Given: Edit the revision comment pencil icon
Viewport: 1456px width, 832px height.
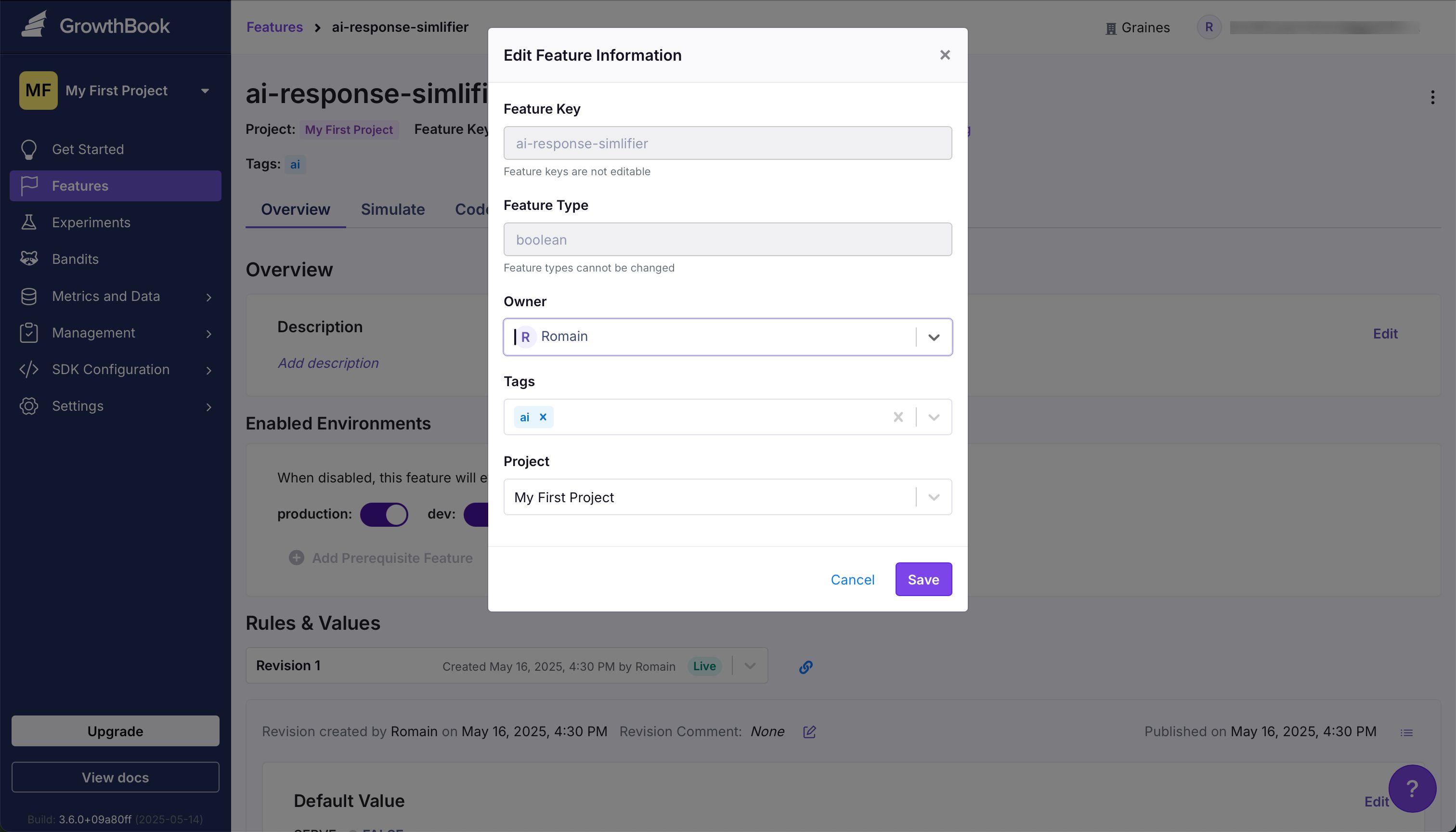Looking at the screenshot, I should click(810, 732).
